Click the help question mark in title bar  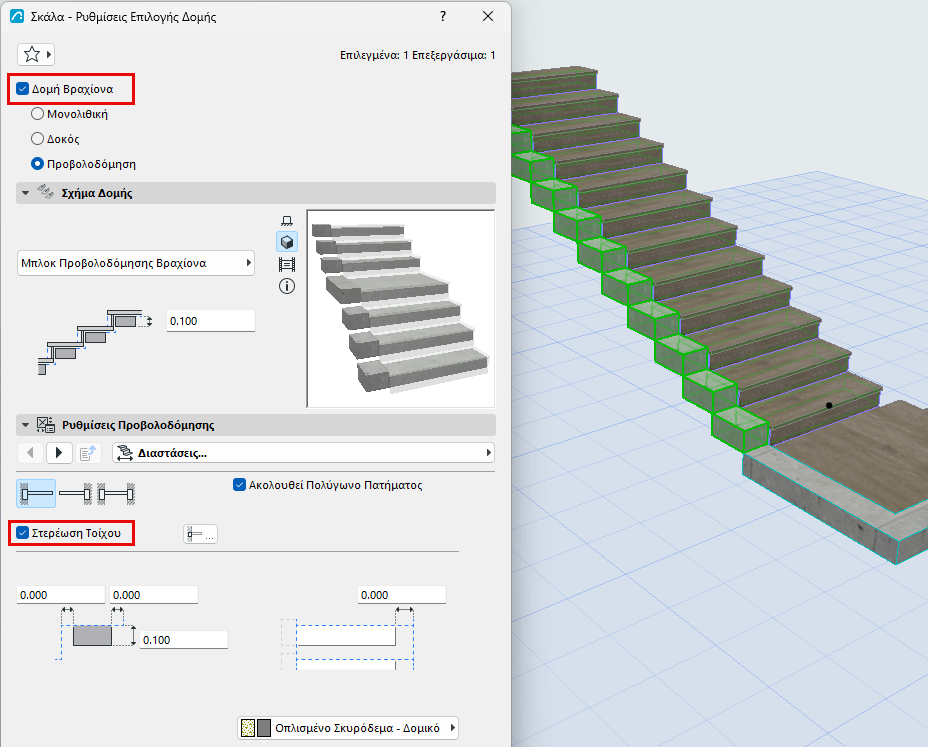pos(443,16)
